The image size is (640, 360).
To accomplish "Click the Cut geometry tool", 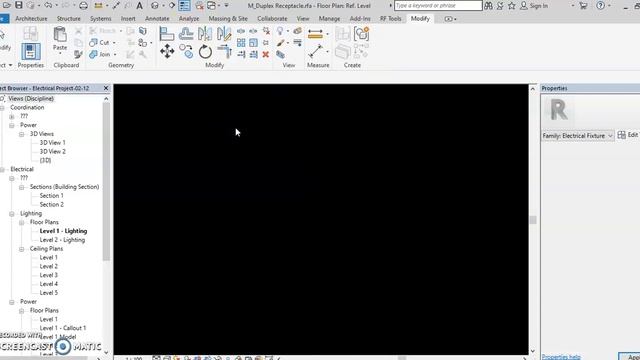I will tap(100, 42).
